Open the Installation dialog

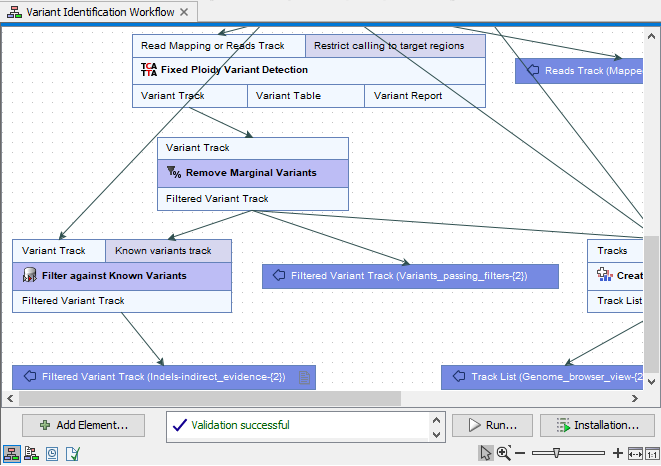pos(597,425)
